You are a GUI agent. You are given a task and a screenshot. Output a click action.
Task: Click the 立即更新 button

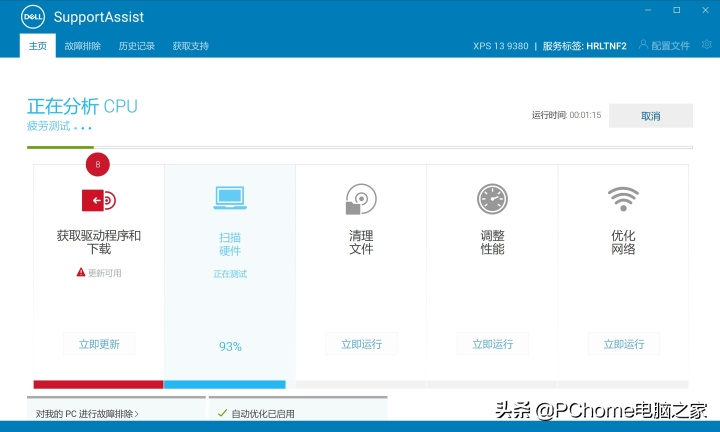99,344
